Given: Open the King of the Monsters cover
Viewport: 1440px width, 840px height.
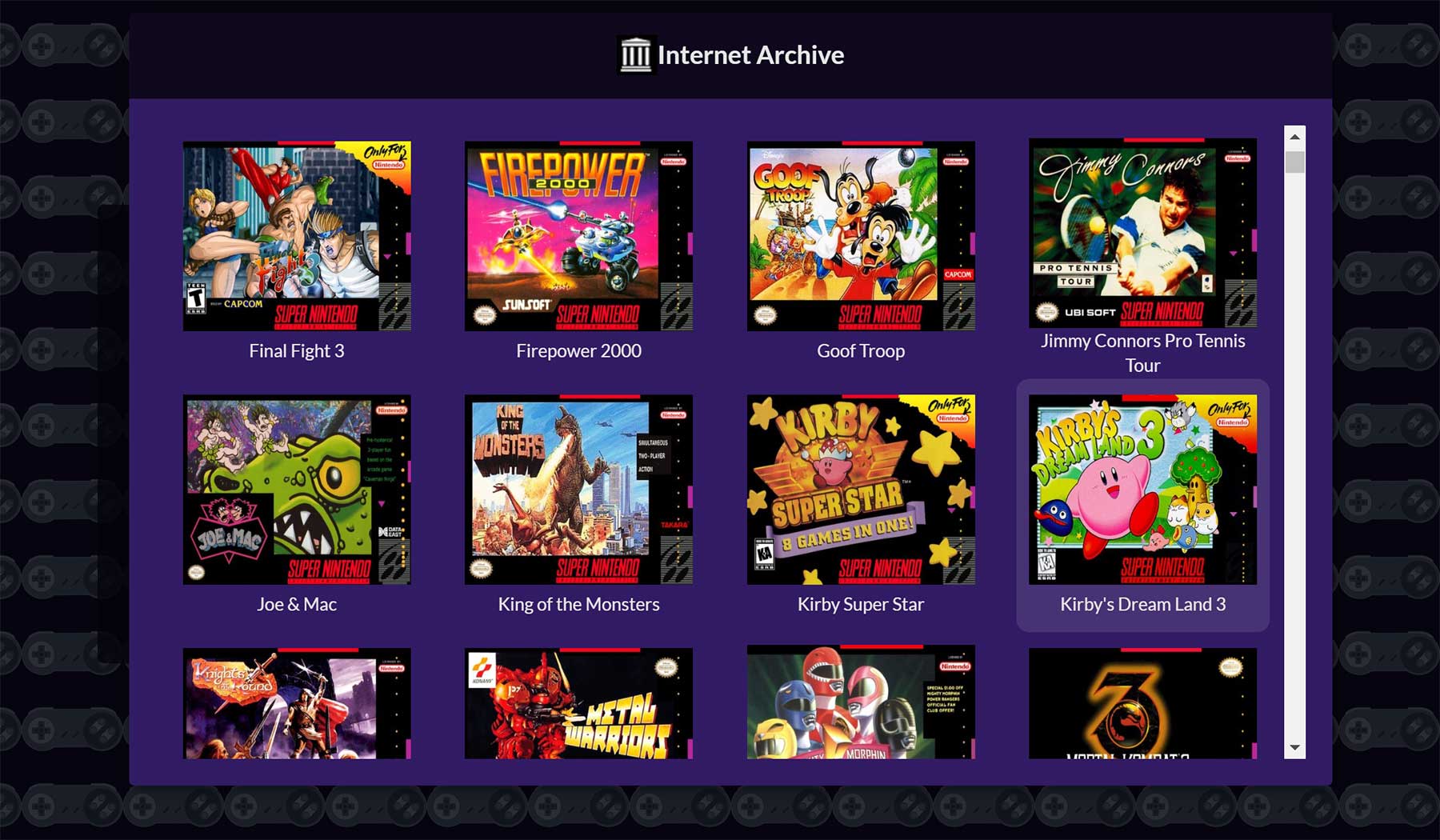Looking at the screenshot, I should click(578, 490).
